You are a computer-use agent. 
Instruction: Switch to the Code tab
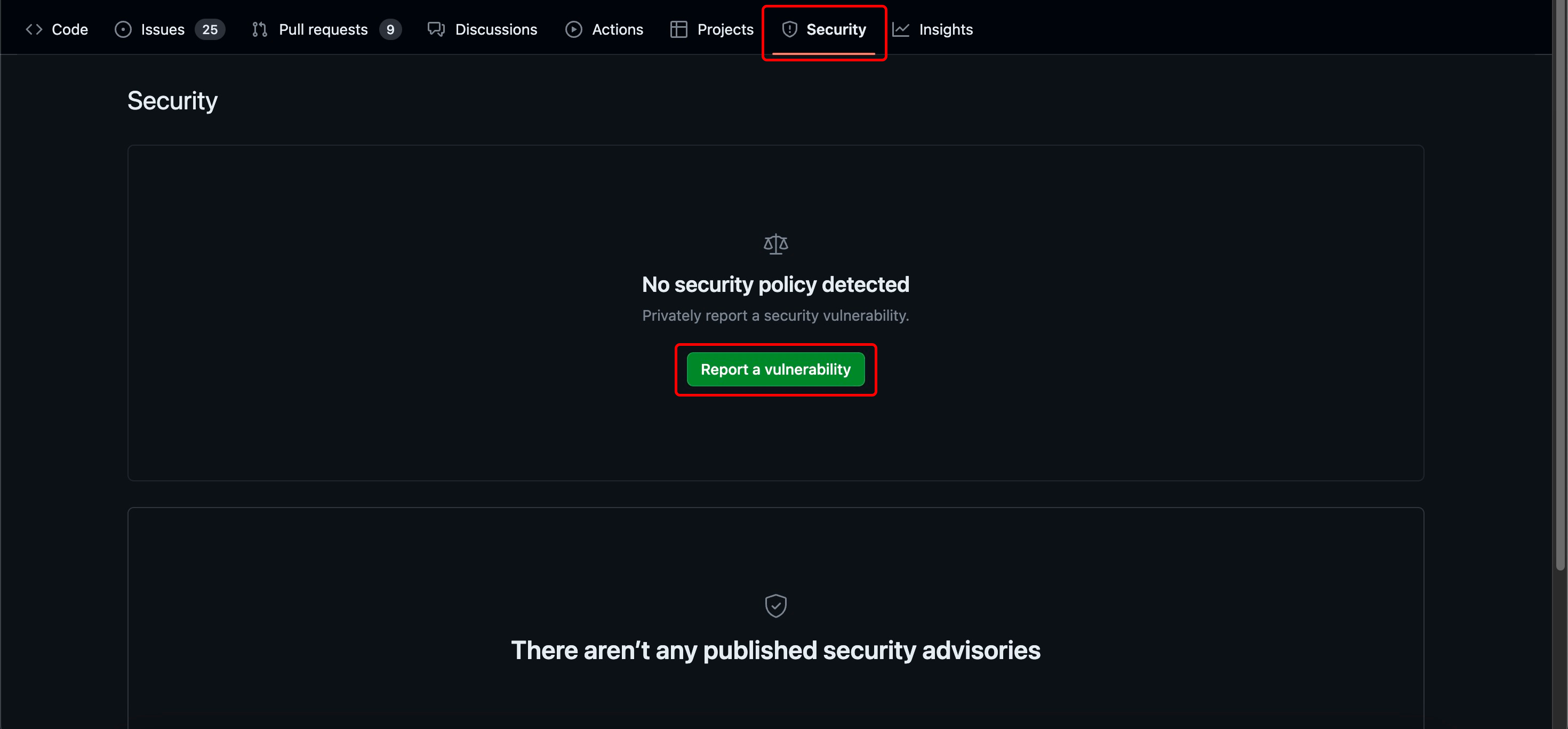click(x=69, y=29)
